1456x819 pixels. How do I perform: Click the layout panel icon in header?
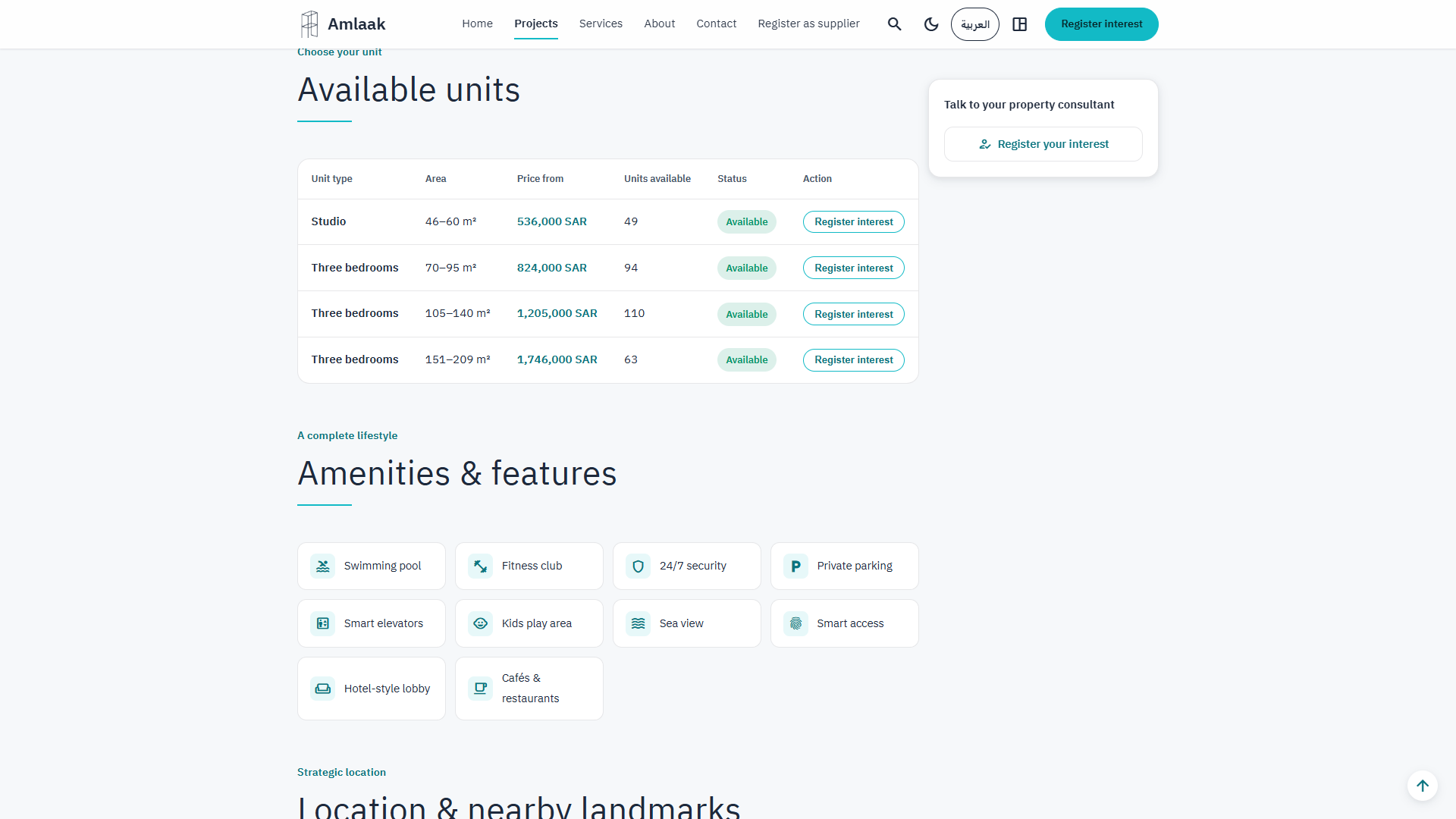pyautogui.click(x=1020, y=24)
